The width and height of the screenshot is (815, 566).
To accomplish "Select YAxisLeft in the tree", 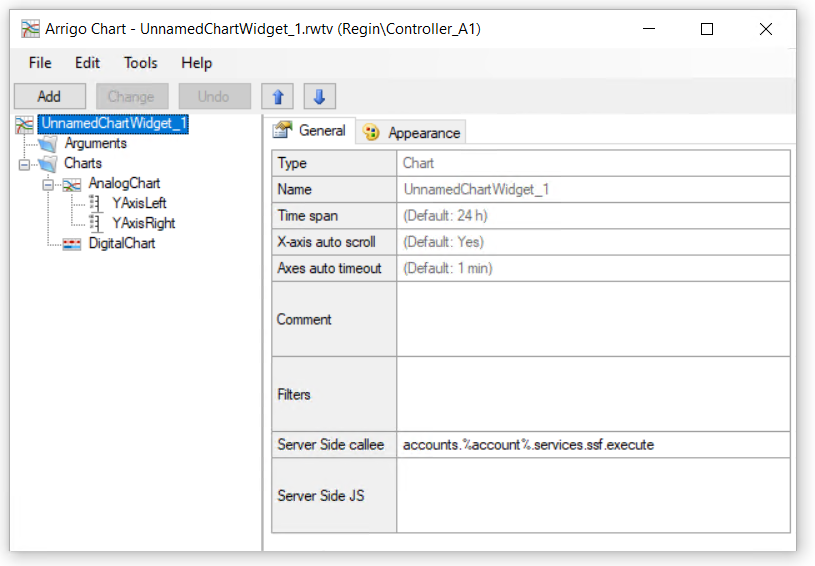I will tap(139, 203).
